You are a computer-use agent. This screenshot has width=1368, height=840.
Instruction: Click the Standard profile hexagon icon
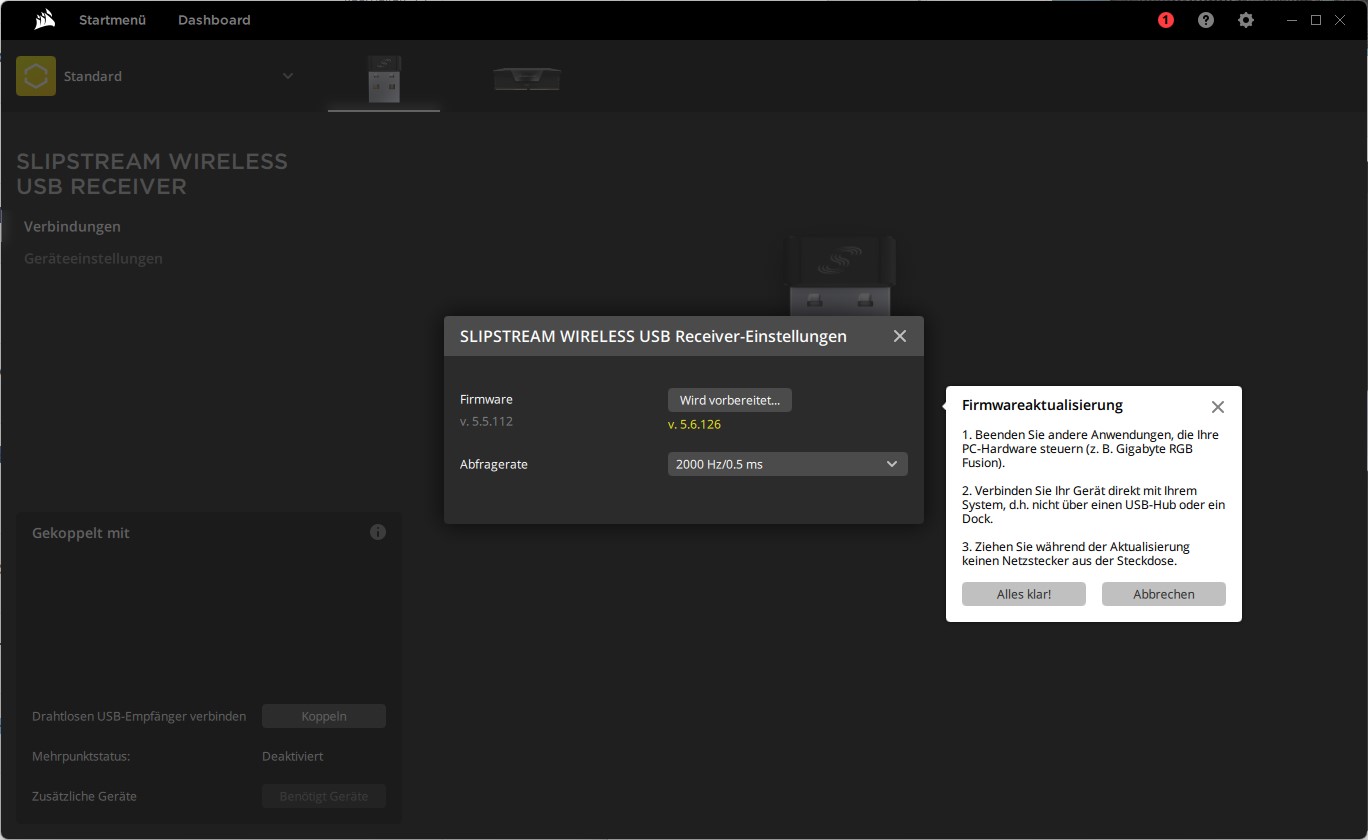pos(36,75)
